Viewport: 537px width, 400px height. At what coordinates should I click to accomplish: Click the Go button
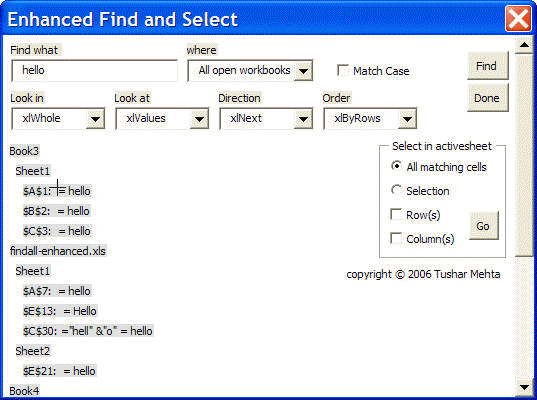(484, 226)
